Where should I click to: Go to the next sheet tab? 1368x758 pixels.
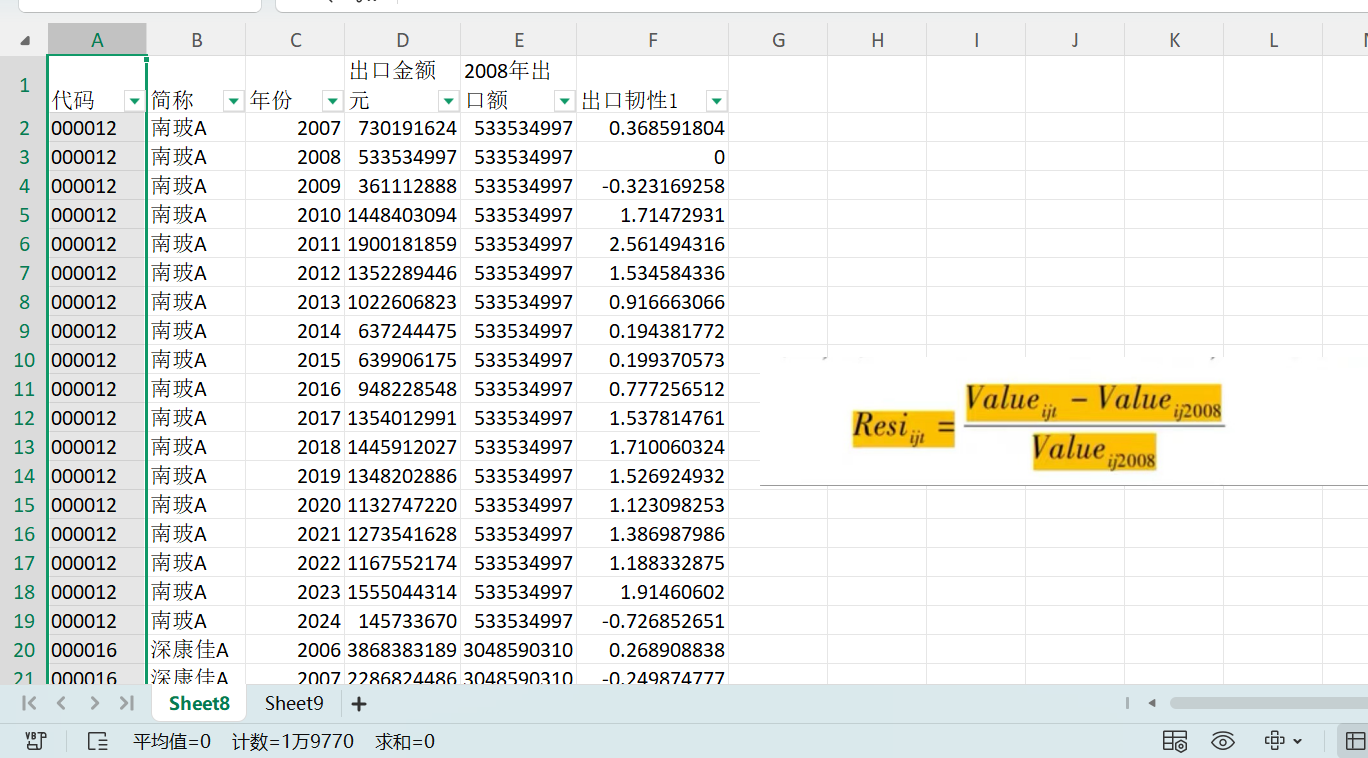click(94, 703)
